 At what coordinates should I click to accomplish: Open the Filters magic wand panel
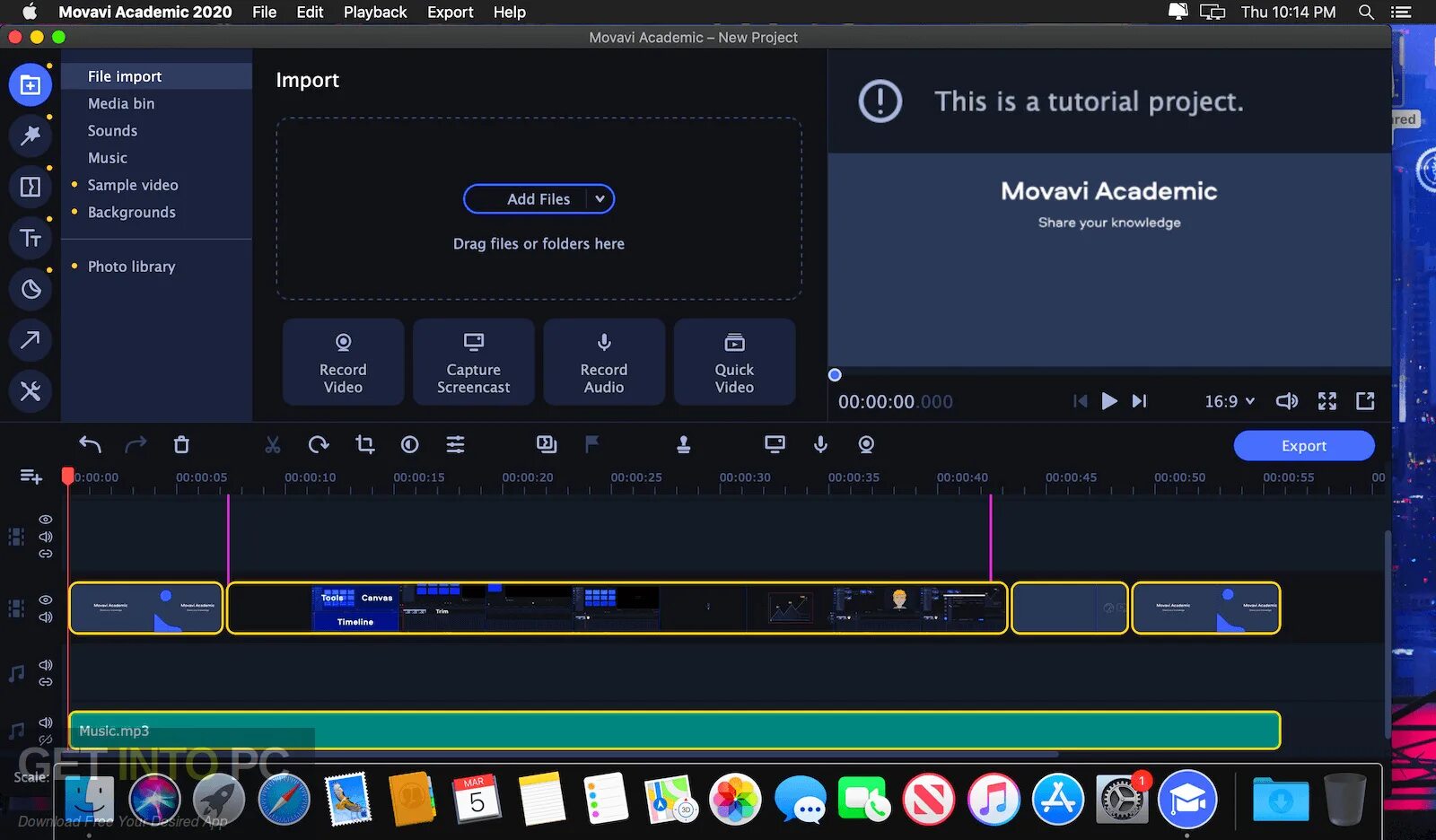(31, 136)
